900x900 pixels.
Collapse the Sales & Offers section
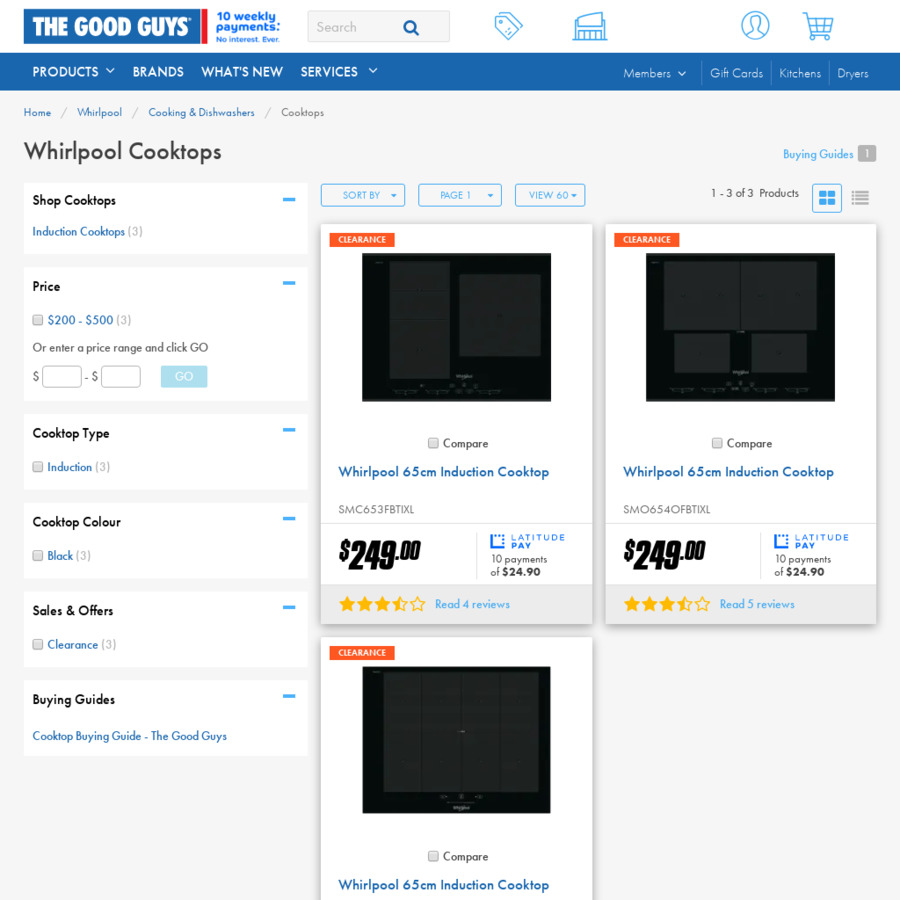tap(289, 607)
